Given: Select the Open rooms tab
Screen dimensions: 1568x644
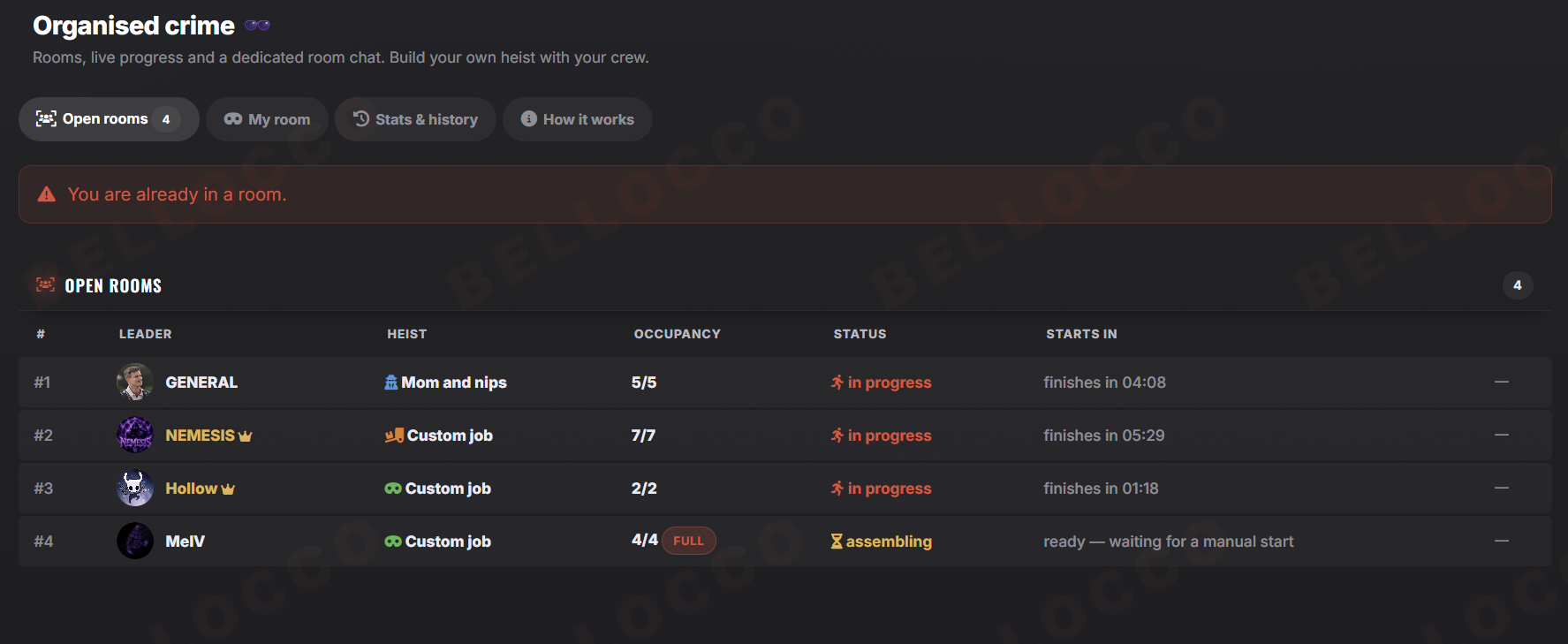Looking at the screenshot, I should point(109,119).
